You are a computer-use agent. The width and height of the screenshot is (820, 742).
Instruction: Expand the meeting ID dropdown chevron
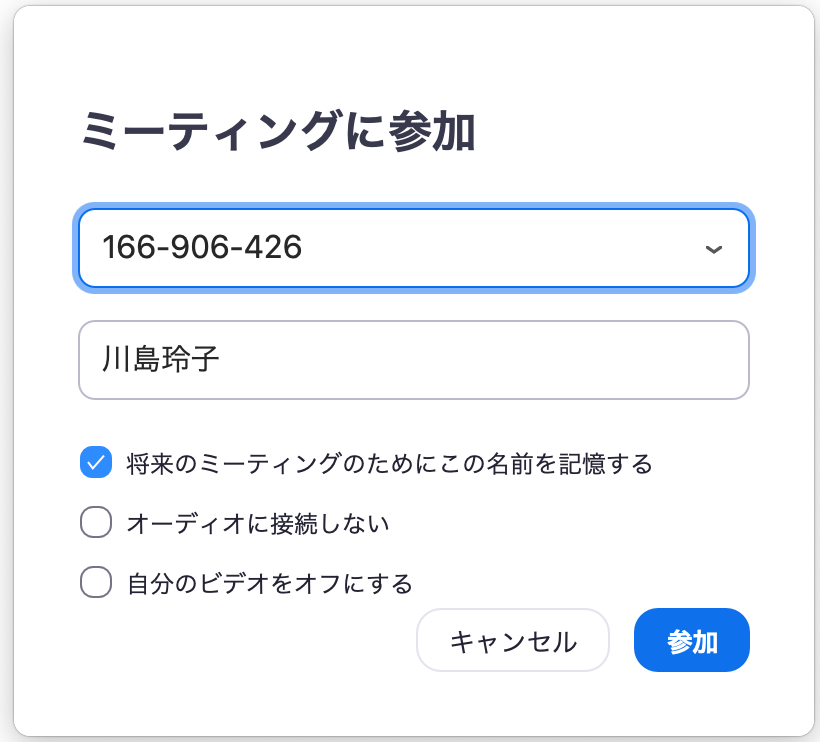713,249
